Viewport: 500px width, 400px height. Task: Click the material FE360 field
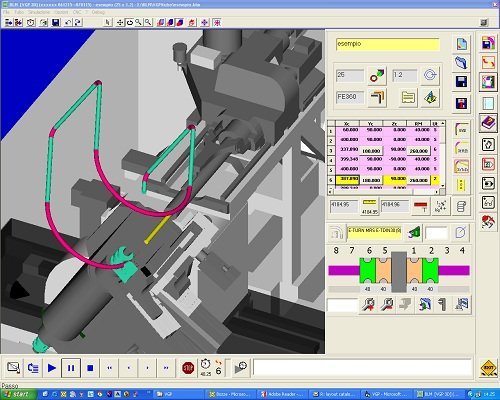(350, 97)
